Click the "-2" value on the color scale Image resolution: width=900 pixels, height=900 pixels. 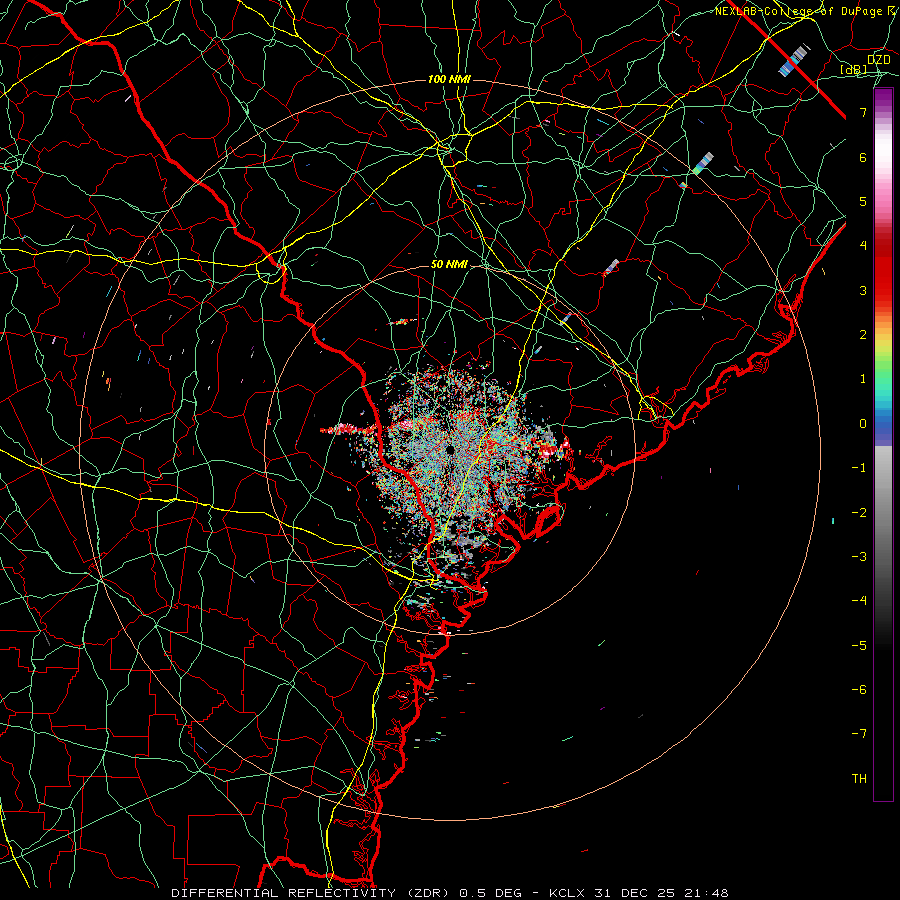859,512
